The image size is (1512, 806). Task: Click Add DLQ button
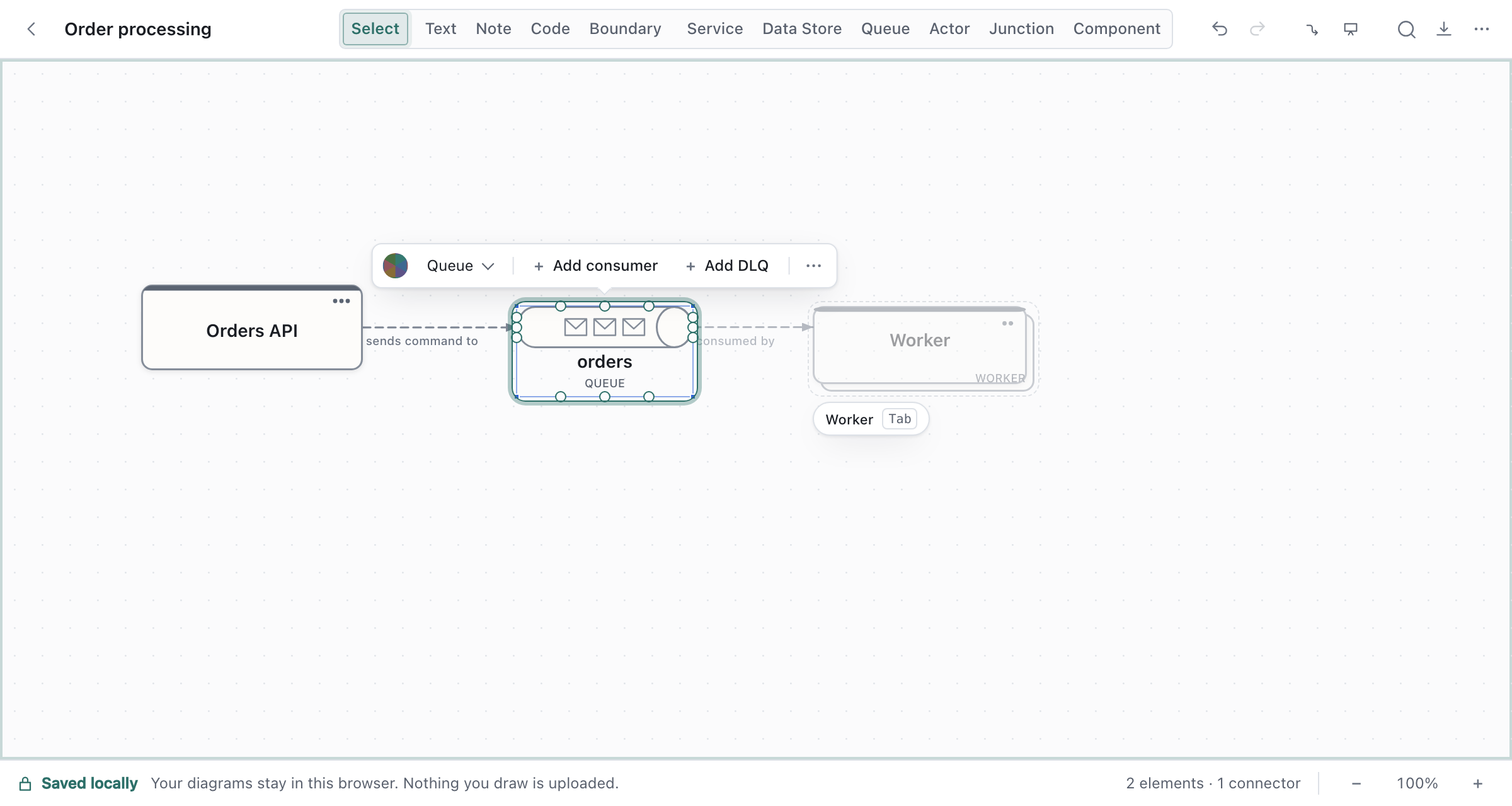point(728,266)
